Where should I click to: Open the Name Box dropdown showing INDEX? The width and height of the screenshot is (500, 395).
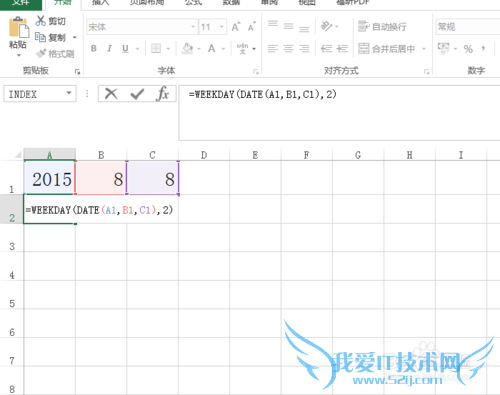pos(69,93)
